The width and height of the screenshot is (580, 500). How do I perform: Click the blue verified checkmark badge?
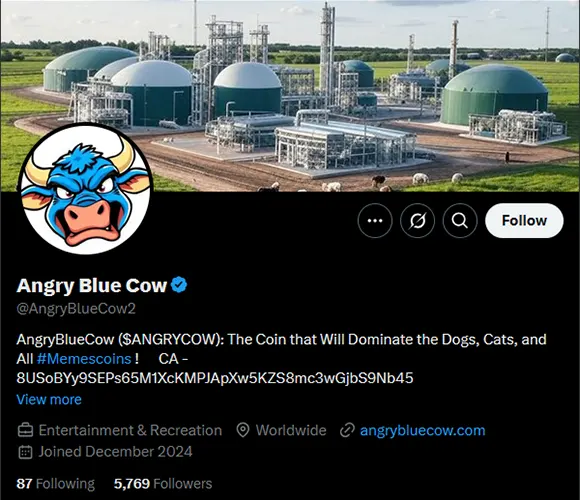coord(179,285)
